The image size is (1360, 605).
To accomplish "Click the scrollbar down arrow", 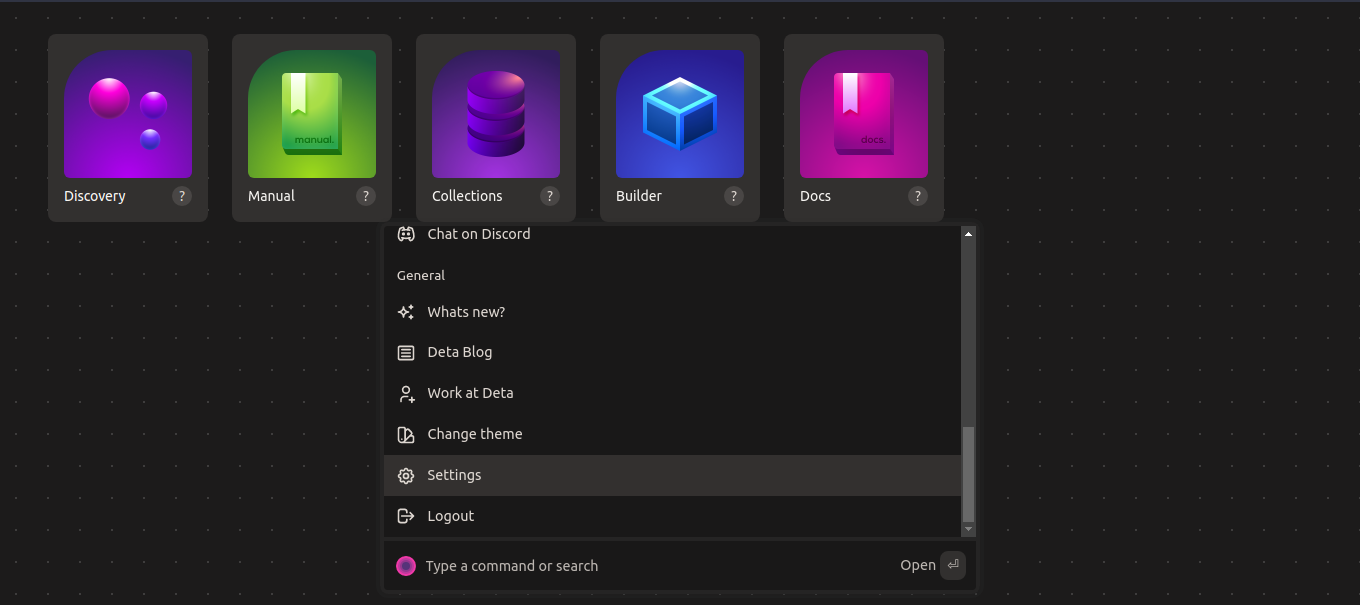I will point(968,529).
